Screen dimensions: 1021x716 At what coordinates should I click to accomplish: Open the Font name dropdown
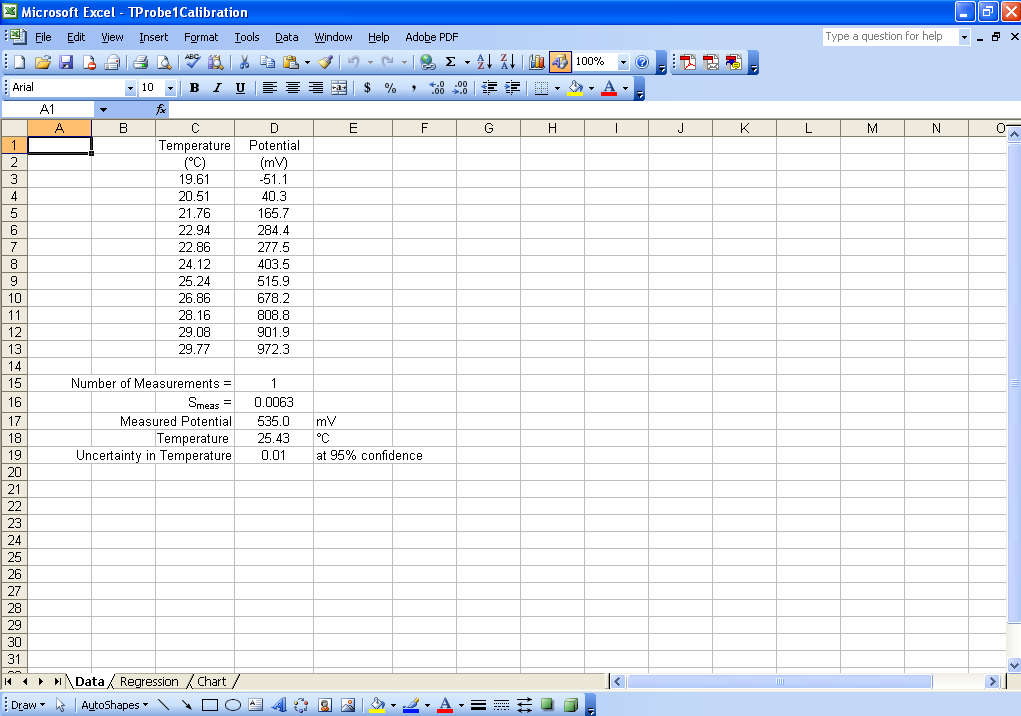tap(130, 88)
